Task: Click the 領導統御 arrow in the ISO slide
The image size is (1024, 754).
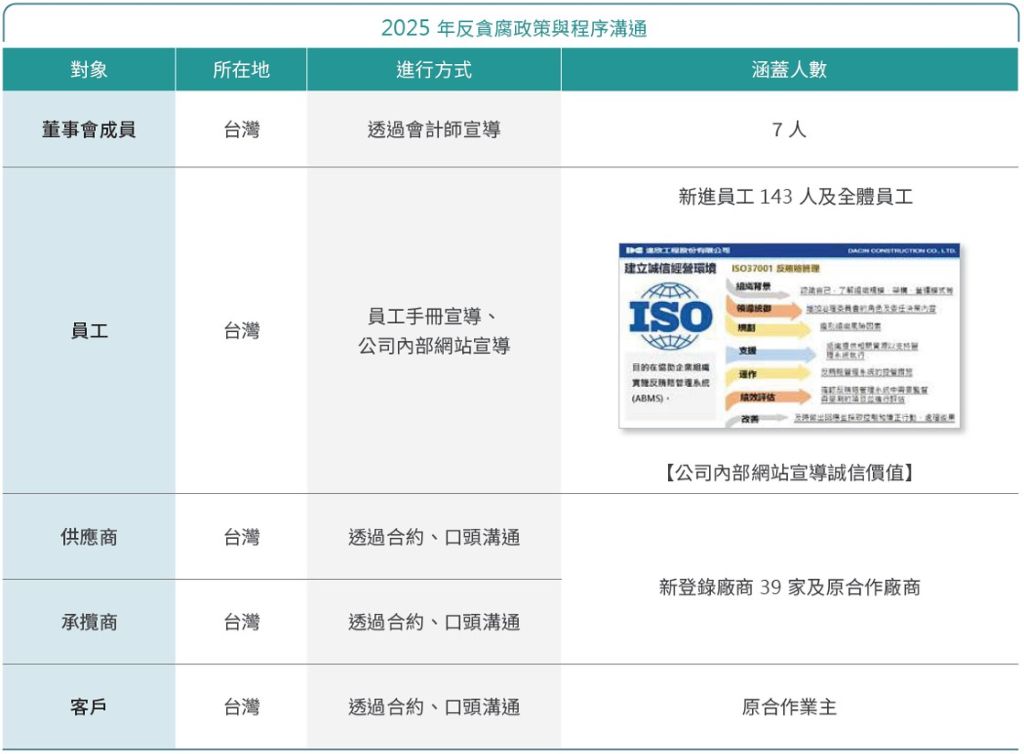Action: click(x=762, y=309)
